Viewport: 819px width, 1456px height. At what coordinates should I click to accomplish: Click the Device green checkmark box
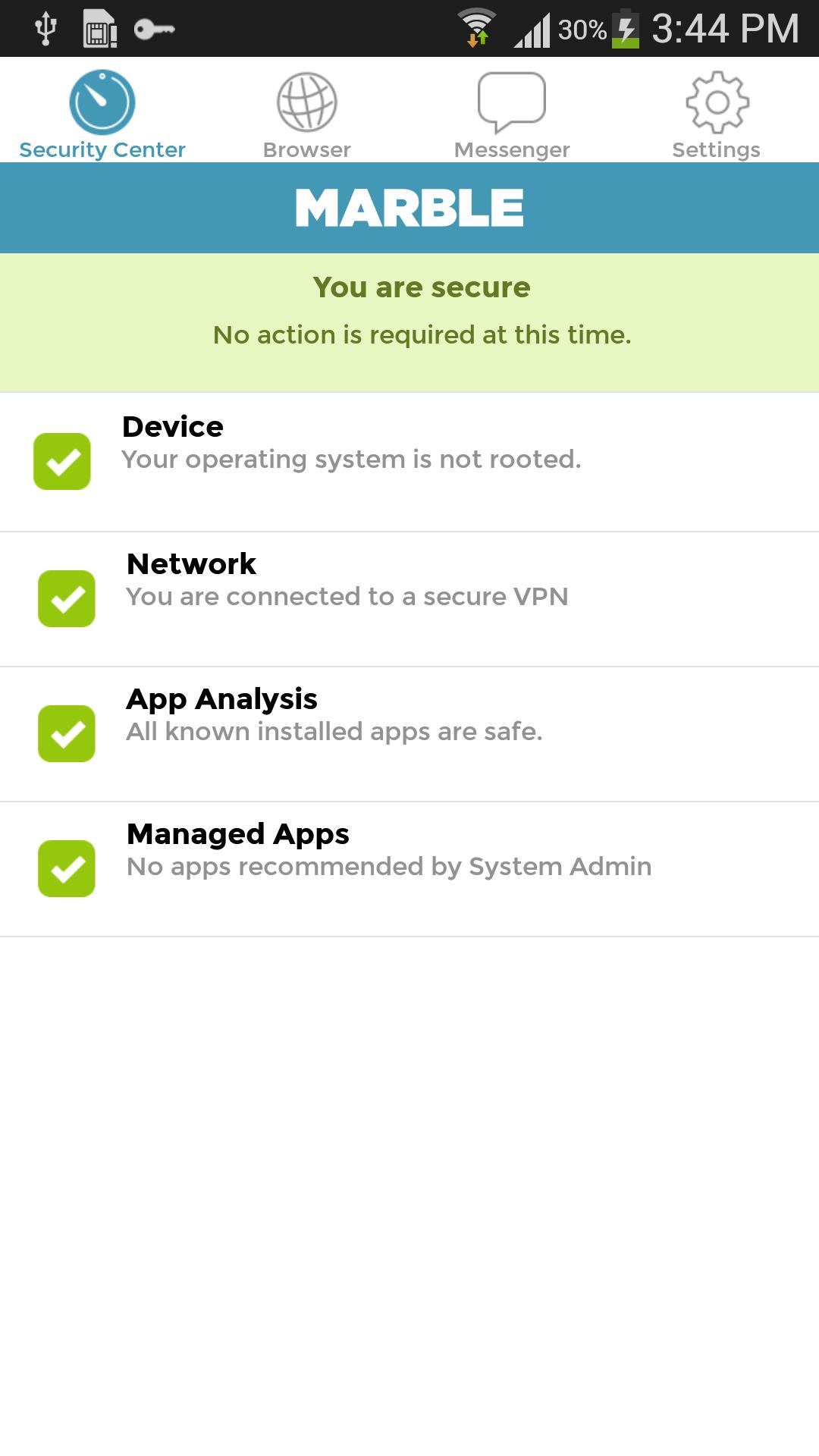(62, 461)
